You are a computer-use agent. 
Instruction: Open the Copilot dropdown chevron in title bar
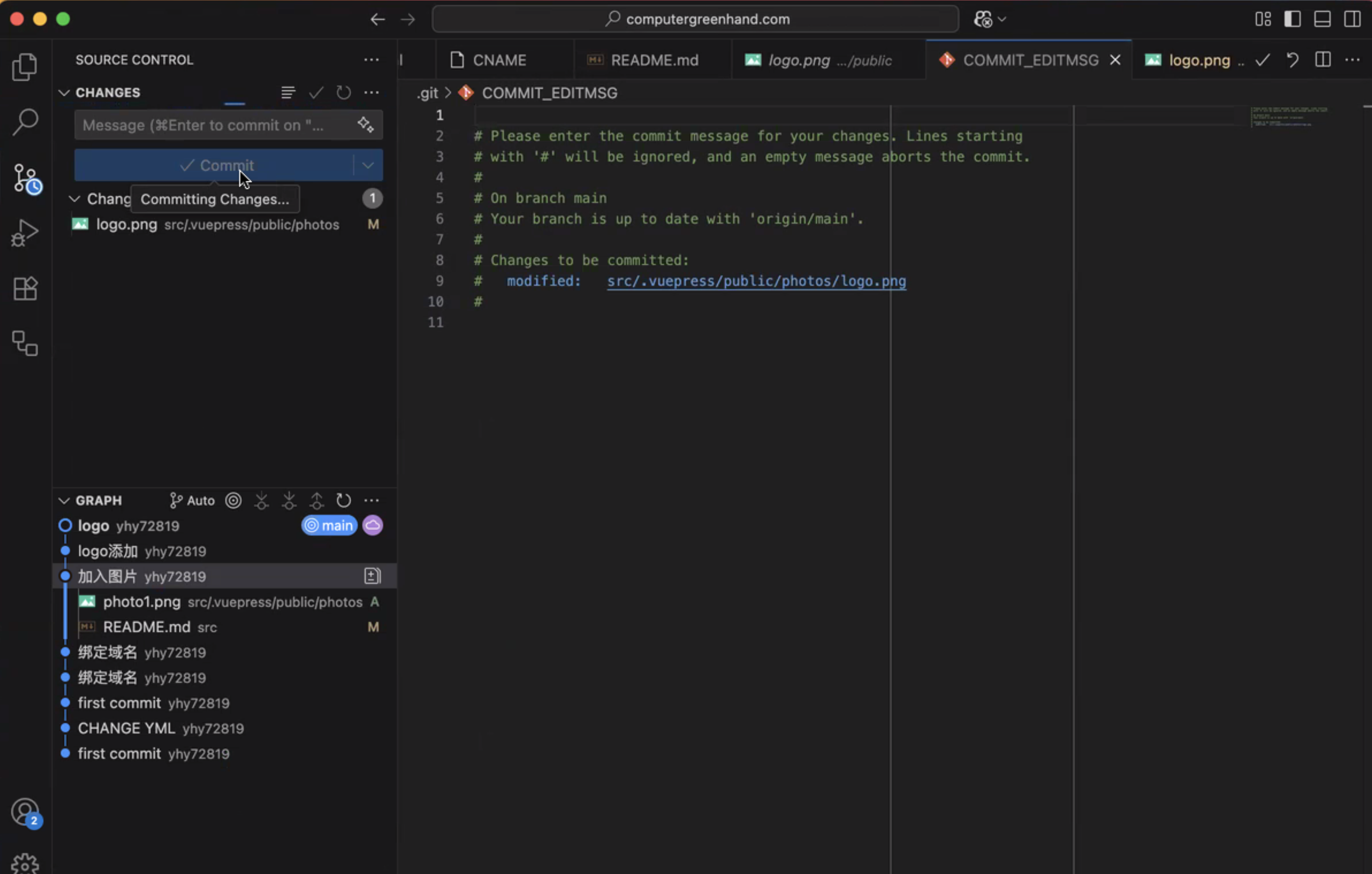(1002, 19)
